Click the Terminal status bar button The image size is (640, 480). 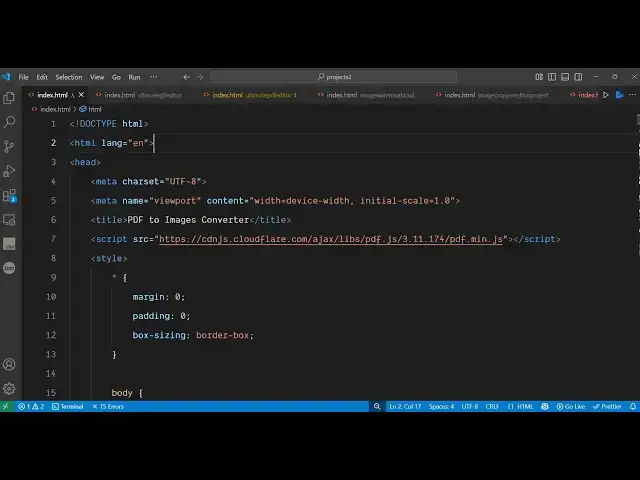[68, 406]
